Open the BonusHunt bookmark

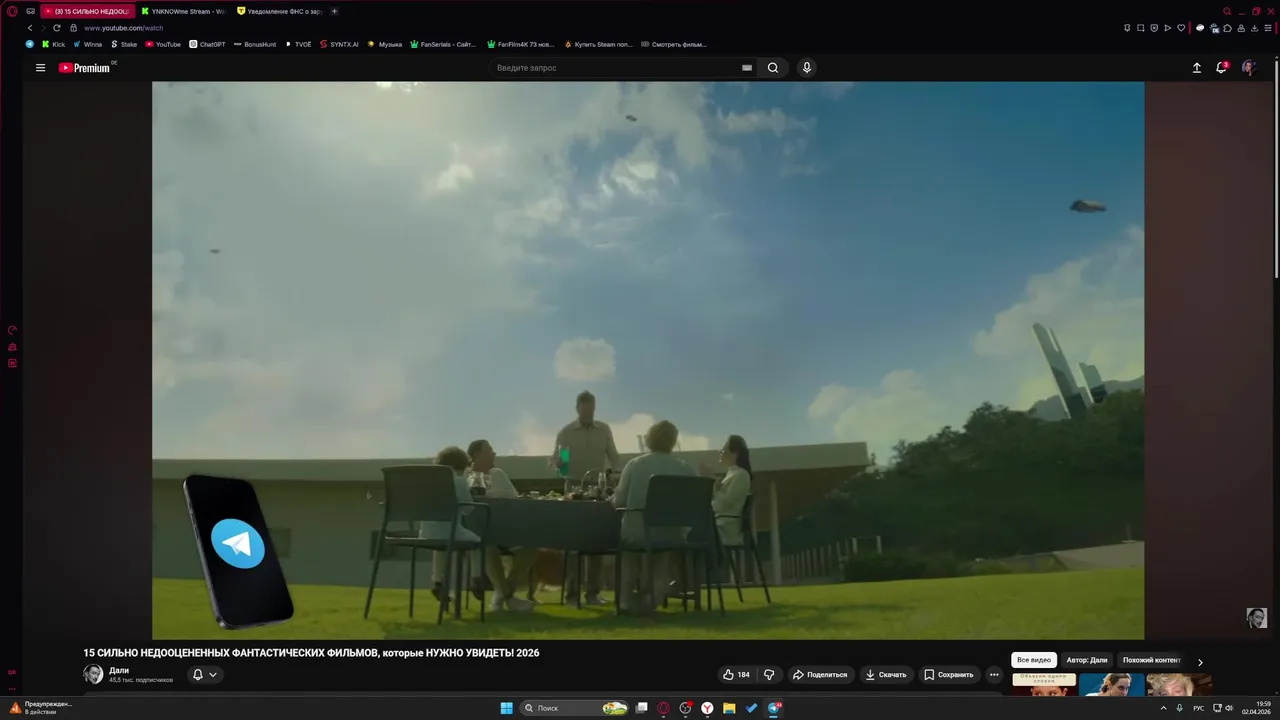254,44
